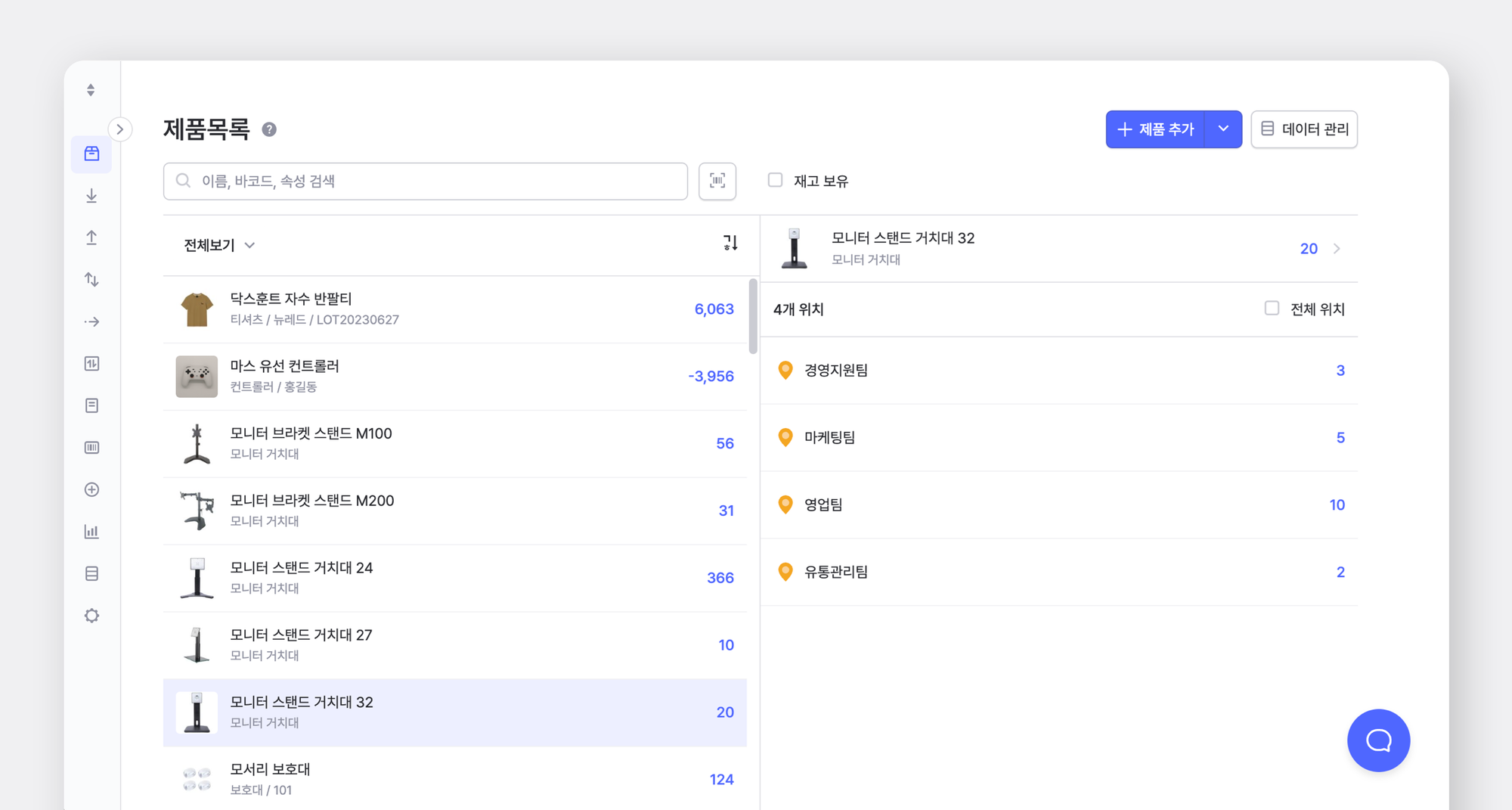Enable the 재고 보유 checkbox

(x=775, y=179)
